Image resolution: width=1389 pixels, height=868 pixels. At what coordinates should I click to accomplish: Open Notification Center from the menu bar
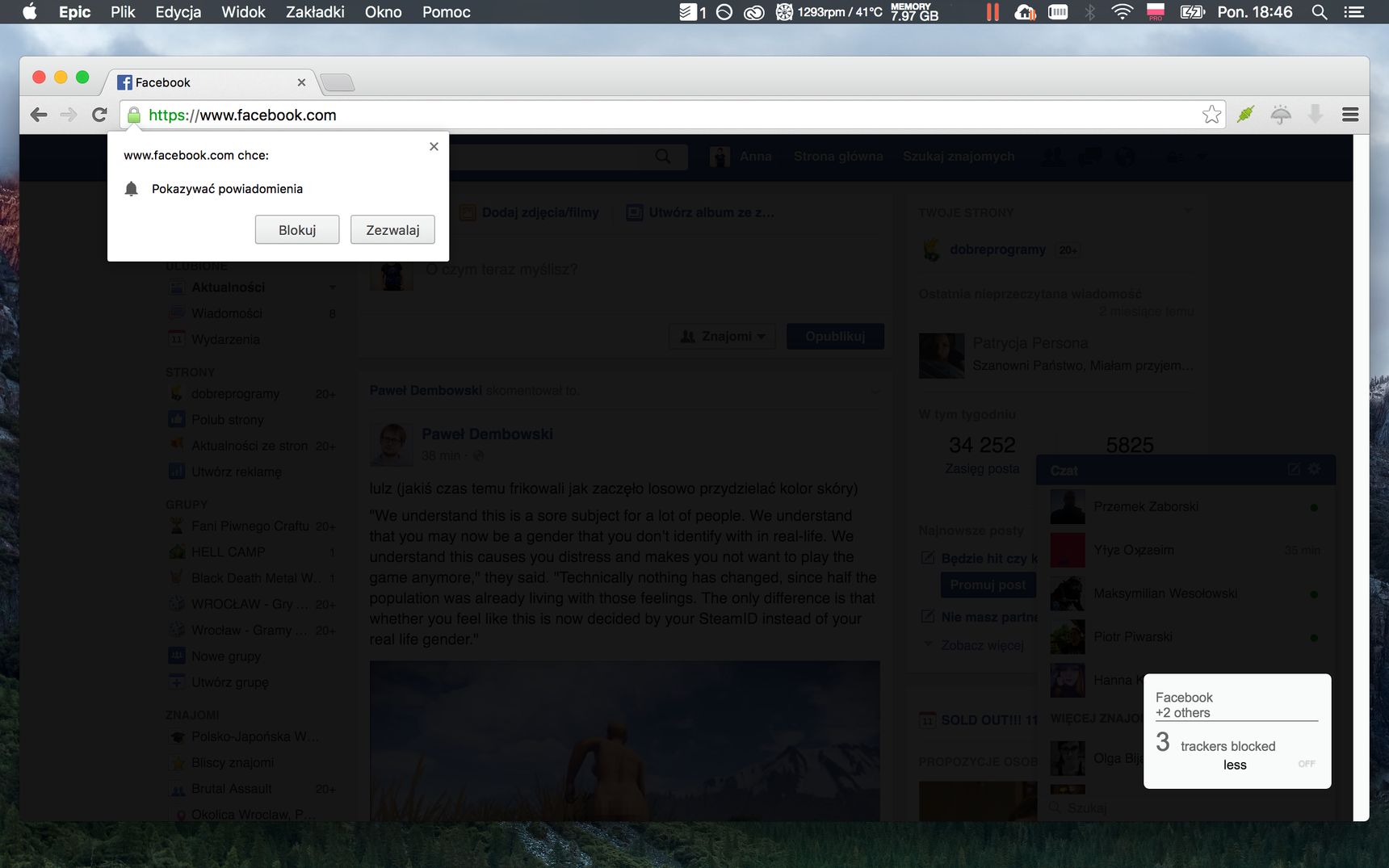pos(1354,11)
